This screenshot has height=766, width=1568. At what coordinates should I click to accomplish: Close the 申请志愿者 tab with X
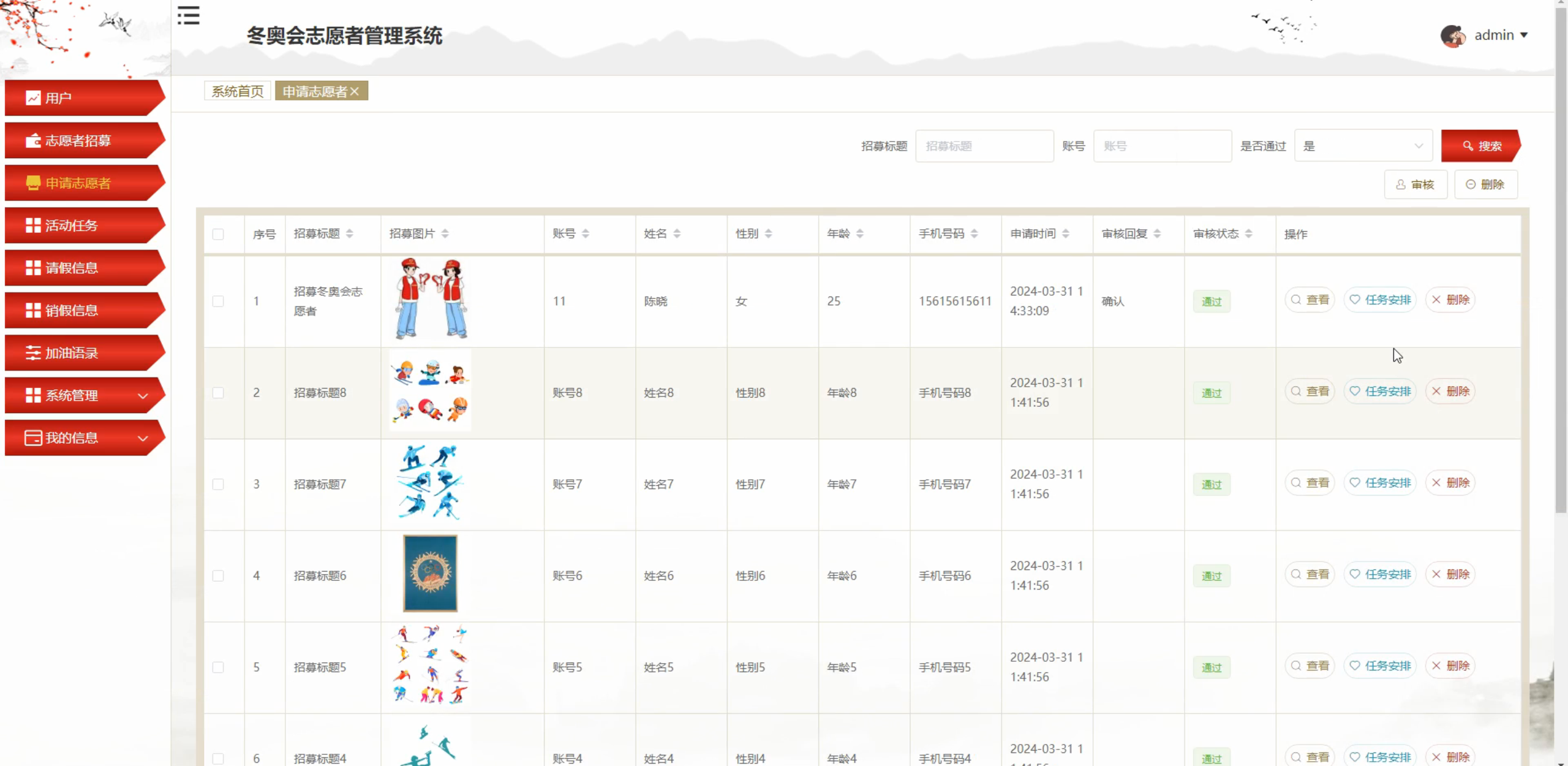[x=355, y=91]
